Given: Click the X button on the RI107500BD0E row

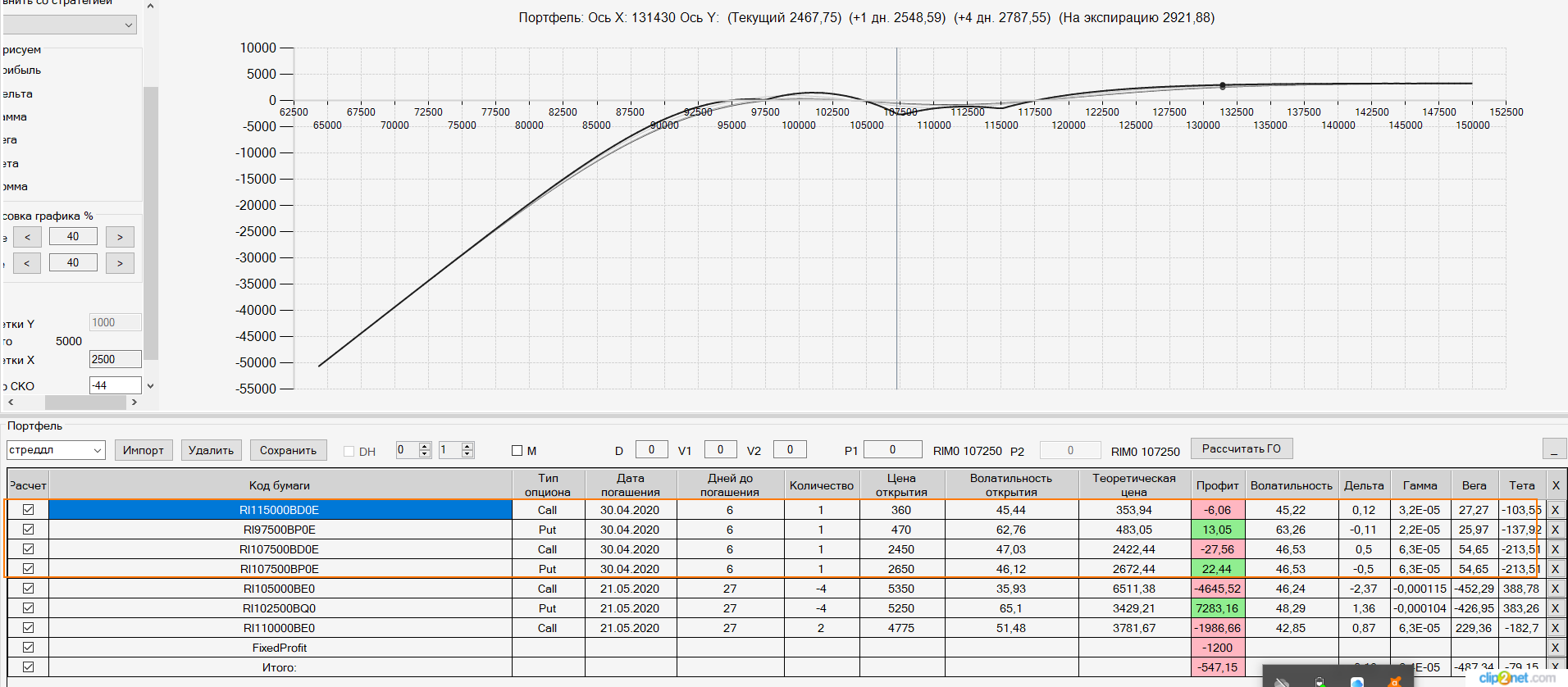Looking at the screenshot, I should [1555, 549].
